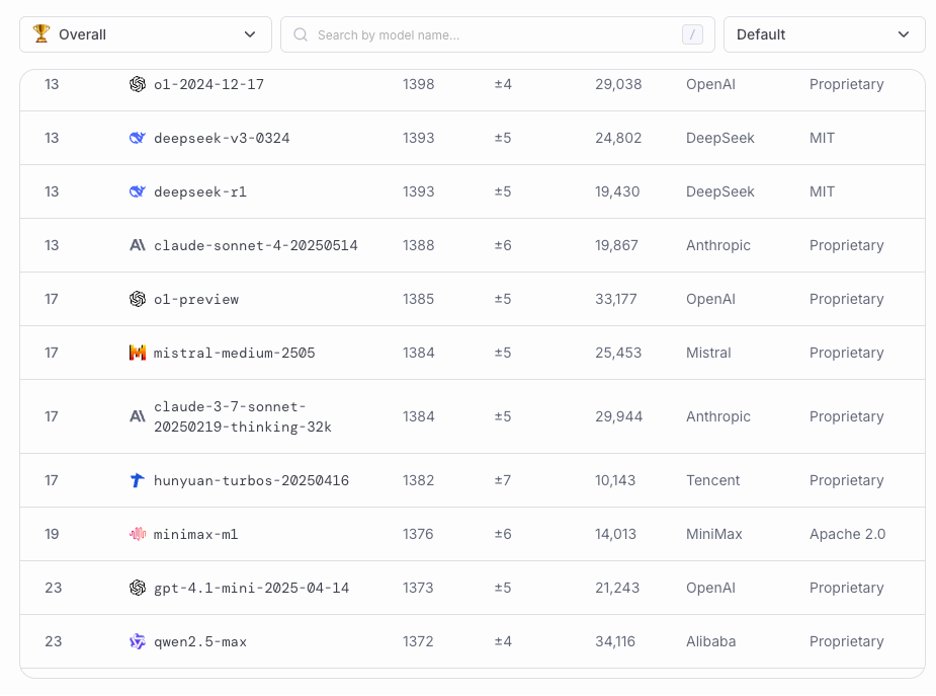The width and height of the screenshot is (936, 696).
Task: Click the Anthropic logo beside claude-sonnet-4-20250514
Action: click(137, 245)
